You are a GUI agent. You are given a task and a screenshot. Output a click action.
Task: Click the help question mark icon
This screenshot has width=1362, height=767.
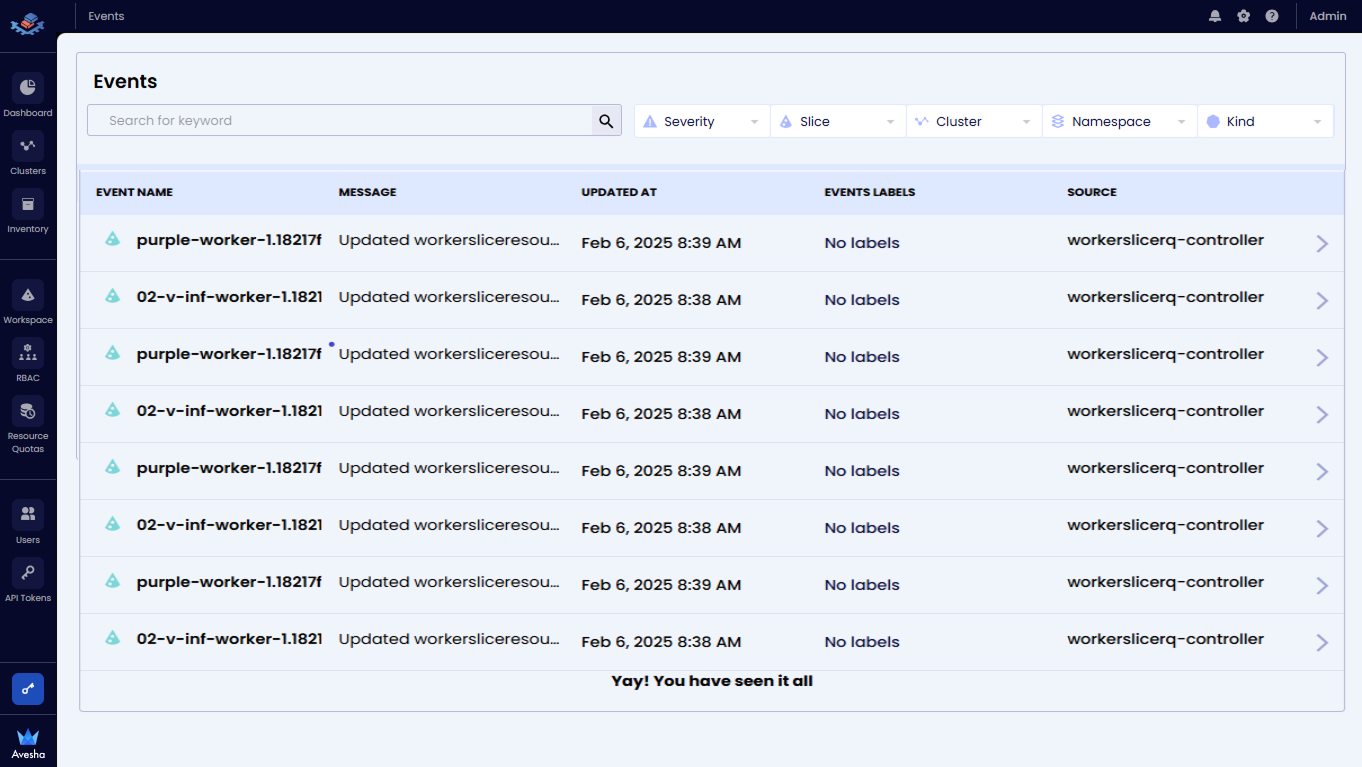click(1271, 16)
